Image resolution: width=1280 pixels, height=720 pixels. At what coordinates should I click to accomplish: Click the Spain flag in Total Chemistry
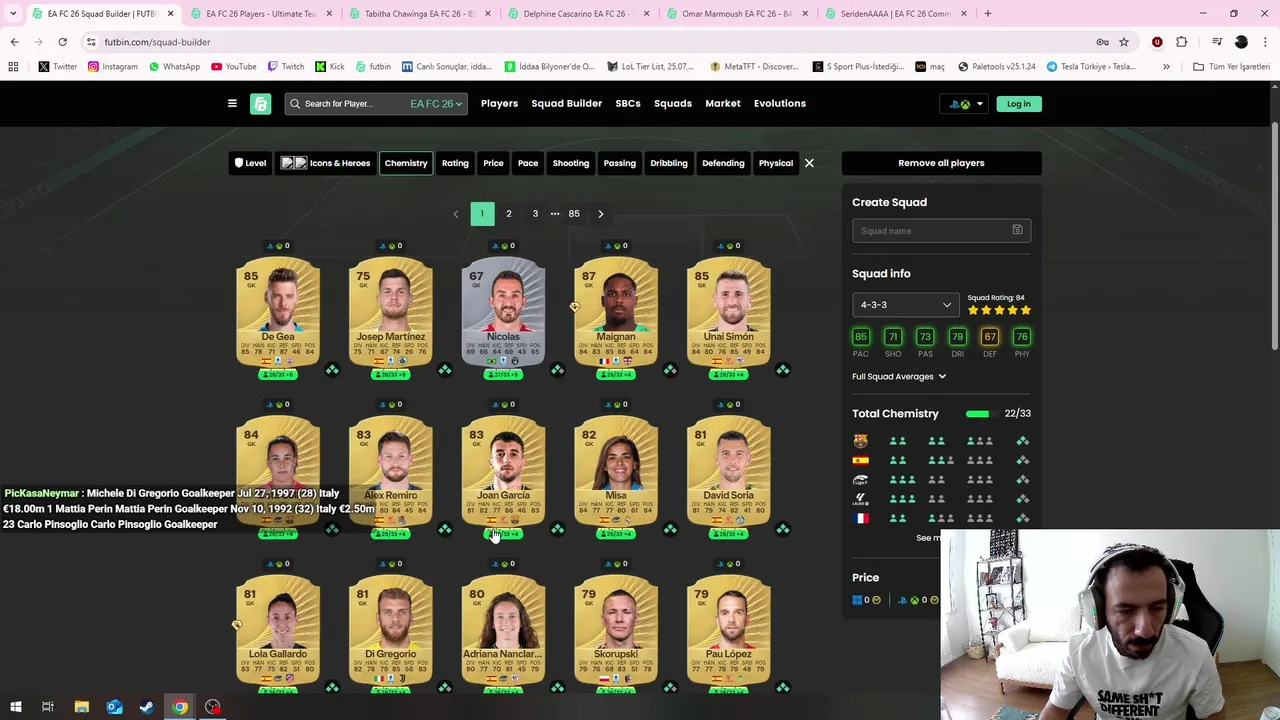[860, 460]
